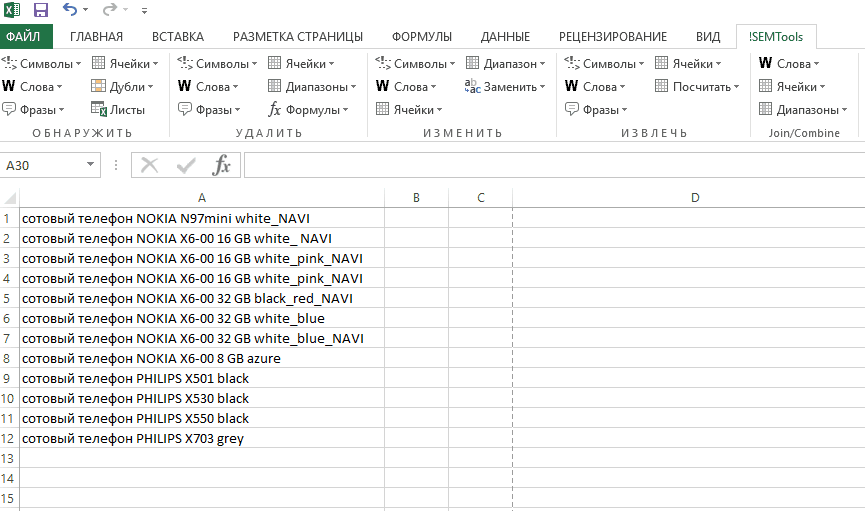865x511 pixels.
Task: Click into the formula bar input
Action: (554, 165)
